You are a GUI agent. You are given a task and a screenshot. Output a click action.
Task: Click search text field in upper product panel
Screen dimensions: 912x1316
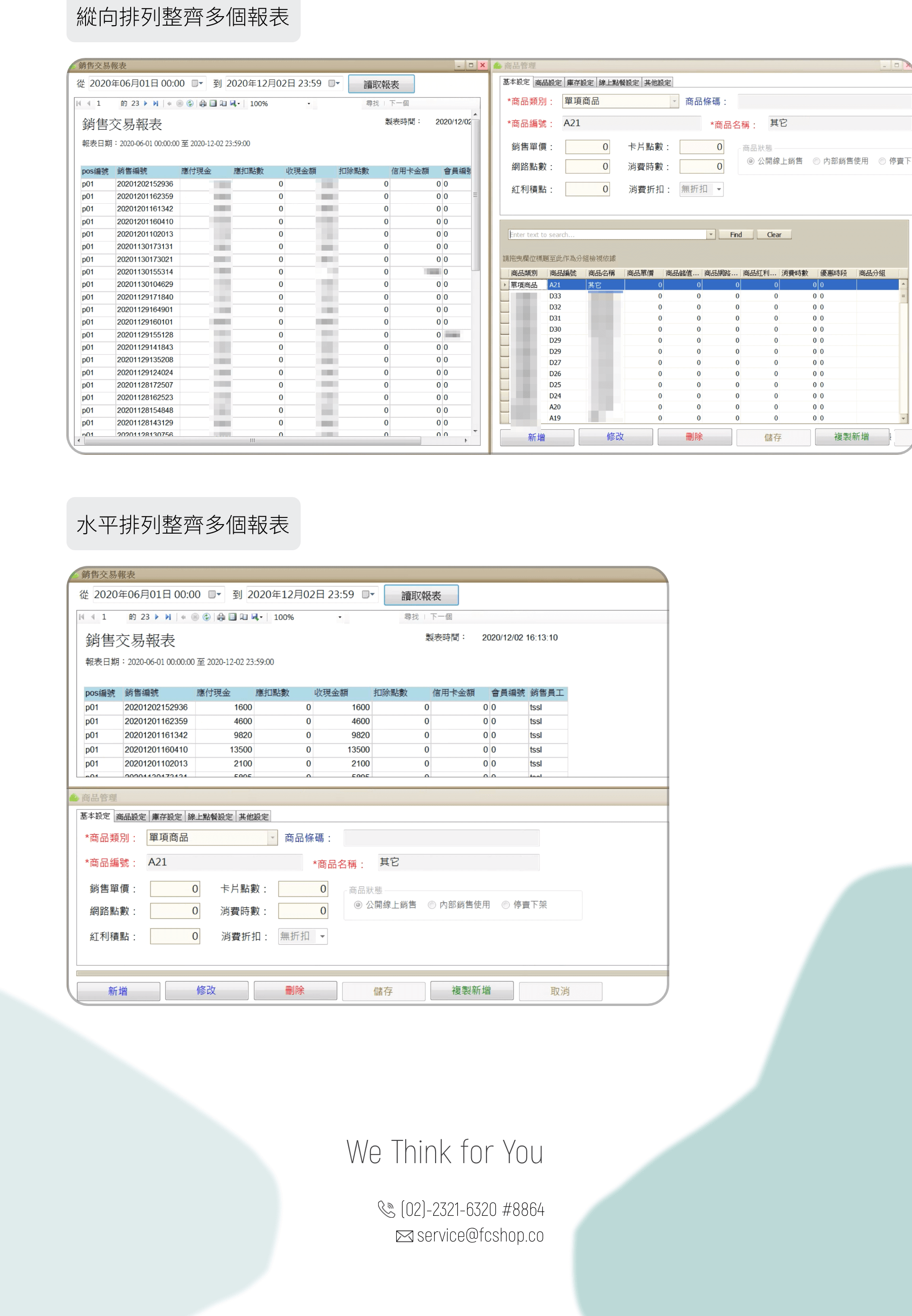[x=607, y=235]
